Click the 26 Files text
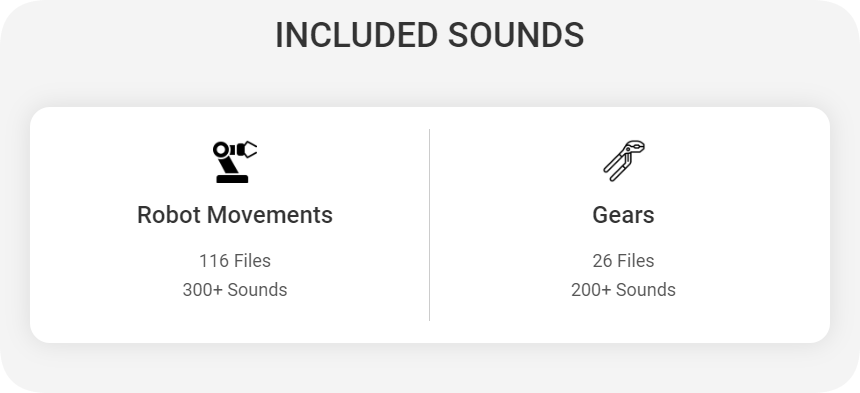 coord(623,261)
